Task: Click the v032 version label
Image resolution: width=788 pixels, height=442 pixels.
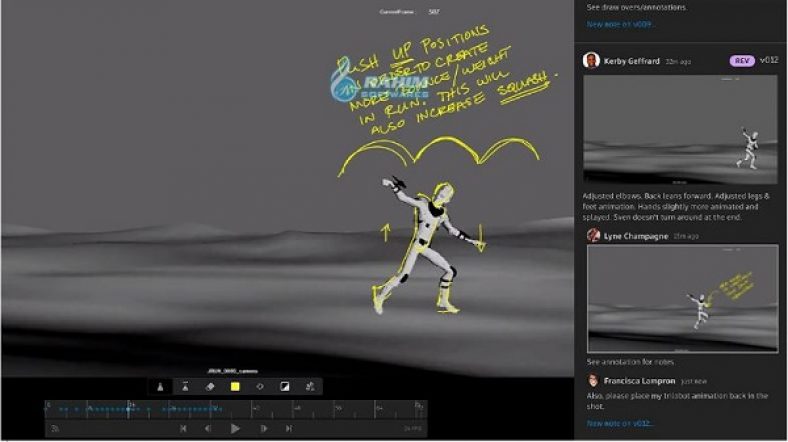Action: pos(769,60)
